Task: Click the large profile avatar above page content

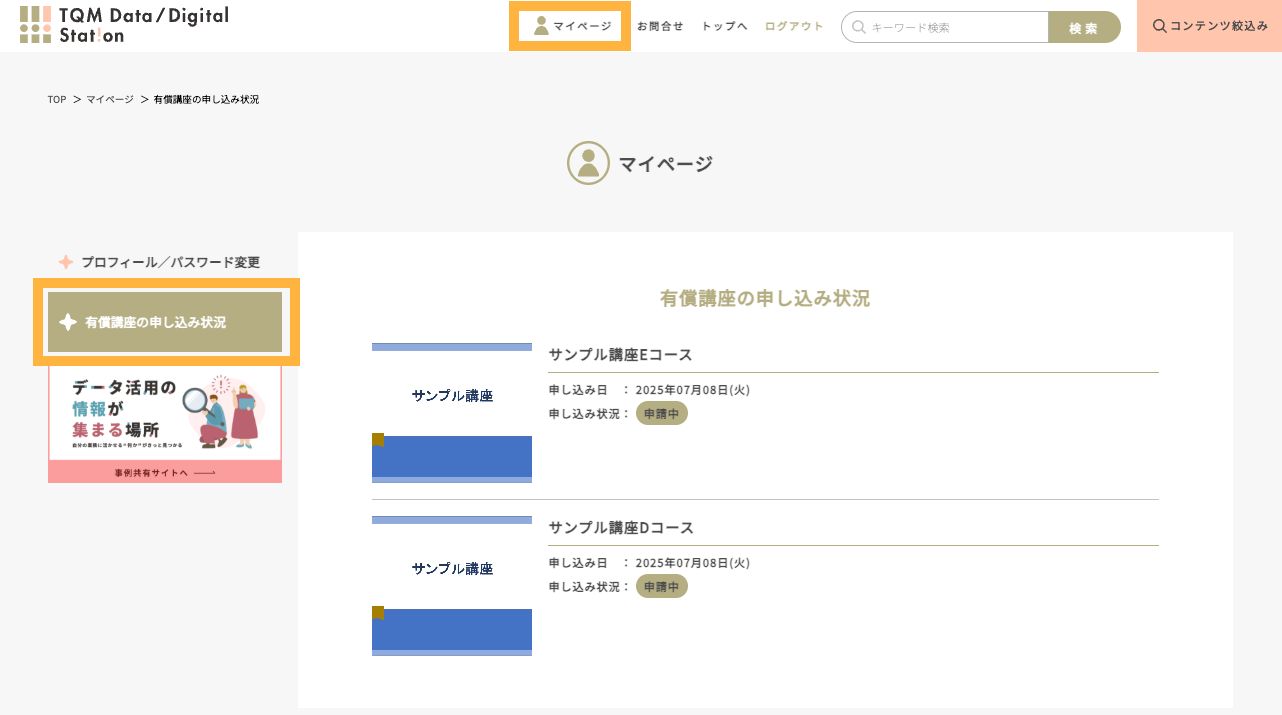Action: point(588,163)
